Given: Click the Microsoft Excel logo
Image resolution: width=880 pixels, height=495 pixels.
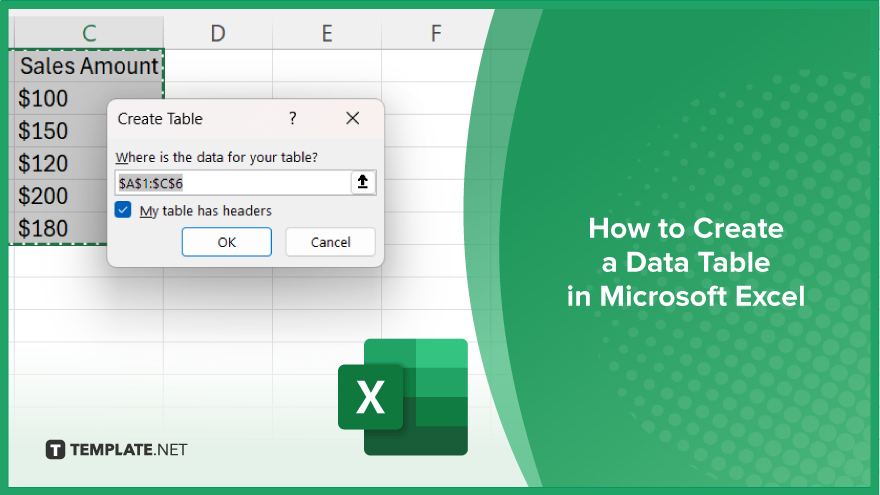Looking at the screenshot, I should [x=403, y=397].
